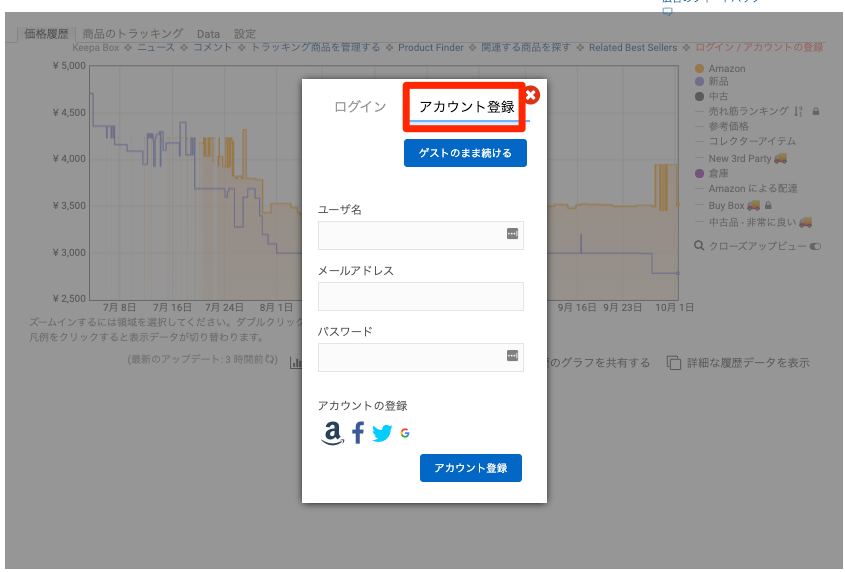Submit the blue アカウント登録 button
This screenshot has width=845, height=572.
(x=470, y=468)
